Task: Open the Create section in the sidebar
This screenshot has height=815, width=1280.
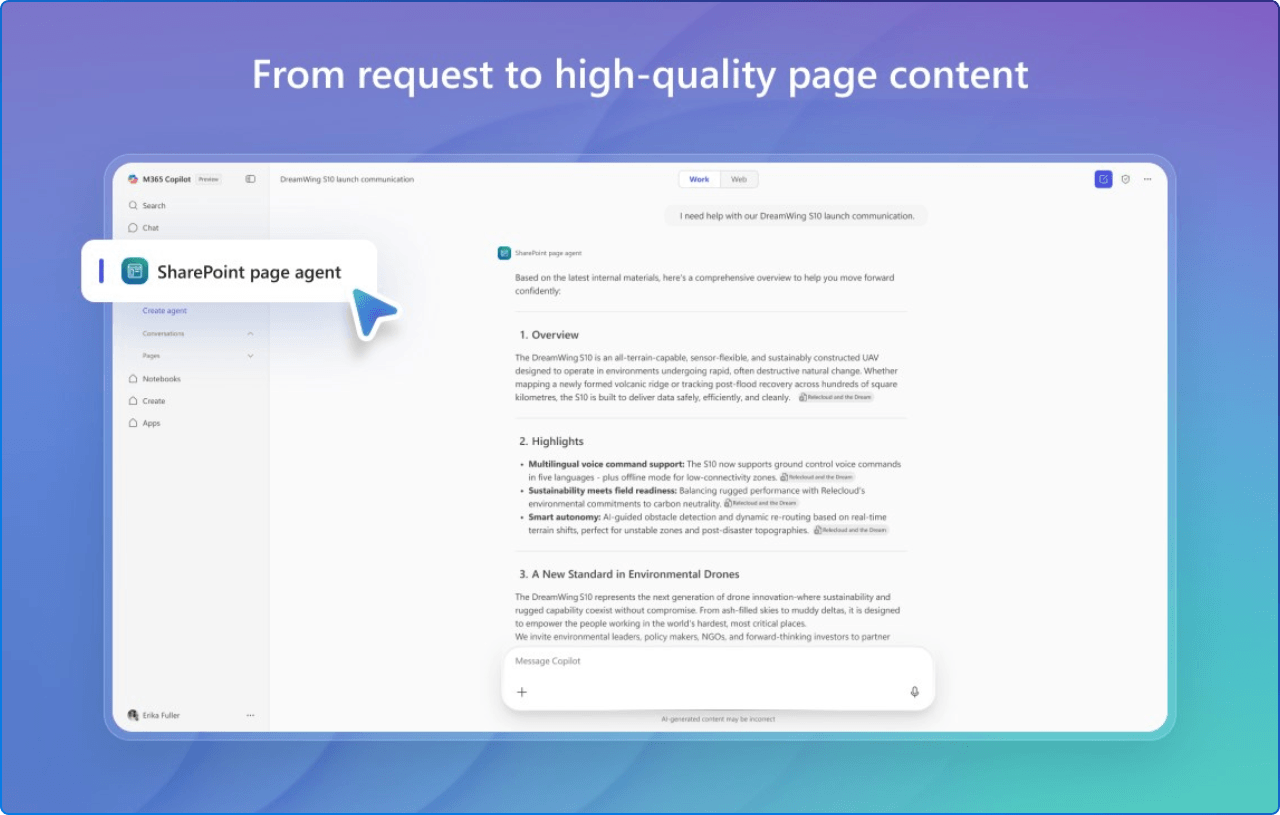Action: 152,400
